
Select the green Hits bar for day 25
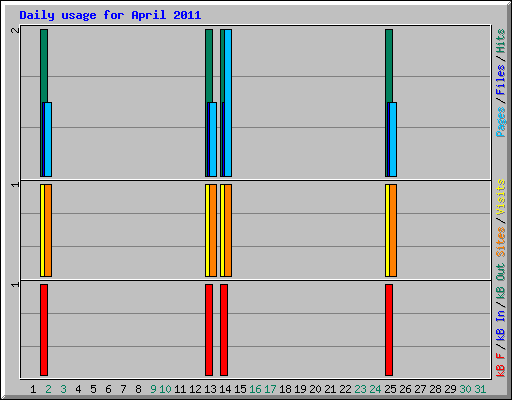click(389, 65)
